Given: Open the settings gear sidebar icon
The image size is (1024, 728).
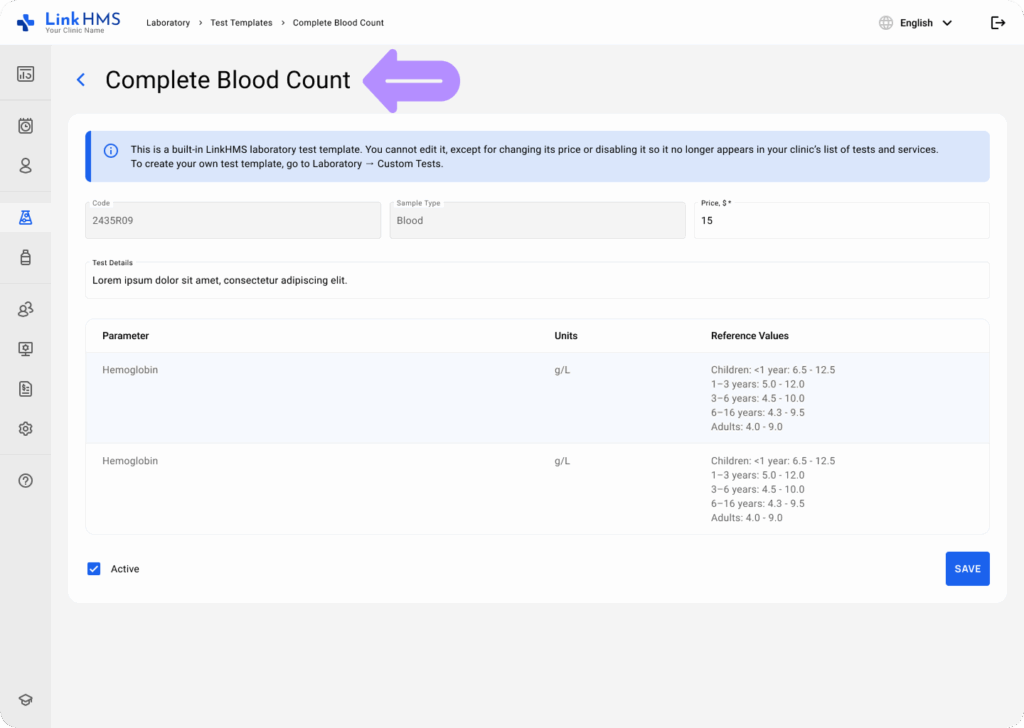Looking at the screenshot, I should [25, 429].
